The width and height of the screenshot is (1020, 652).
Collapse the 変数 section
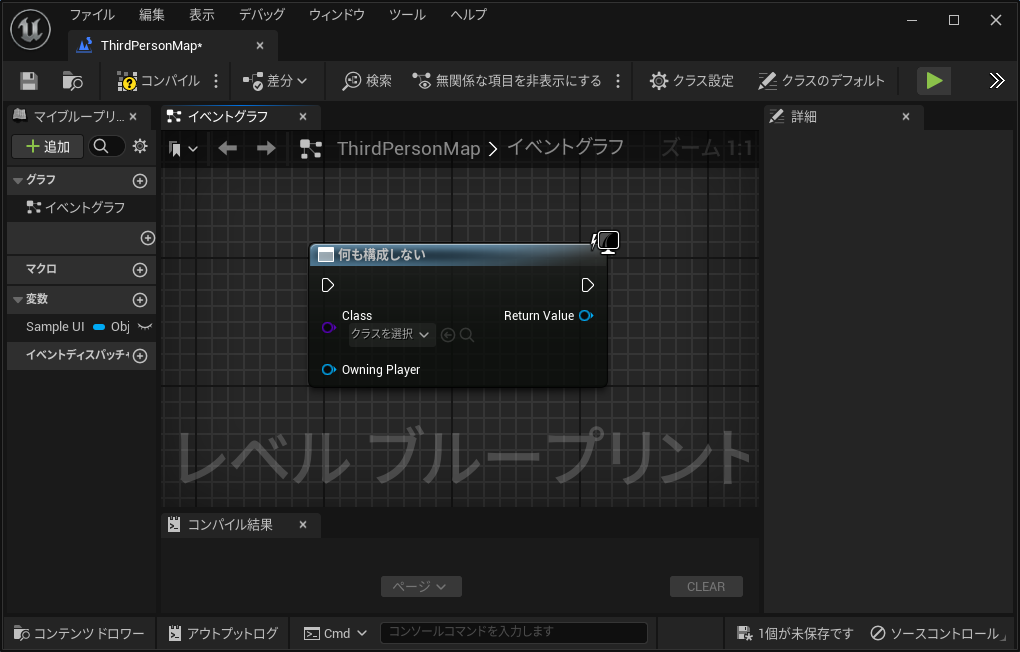click(18, 299)
